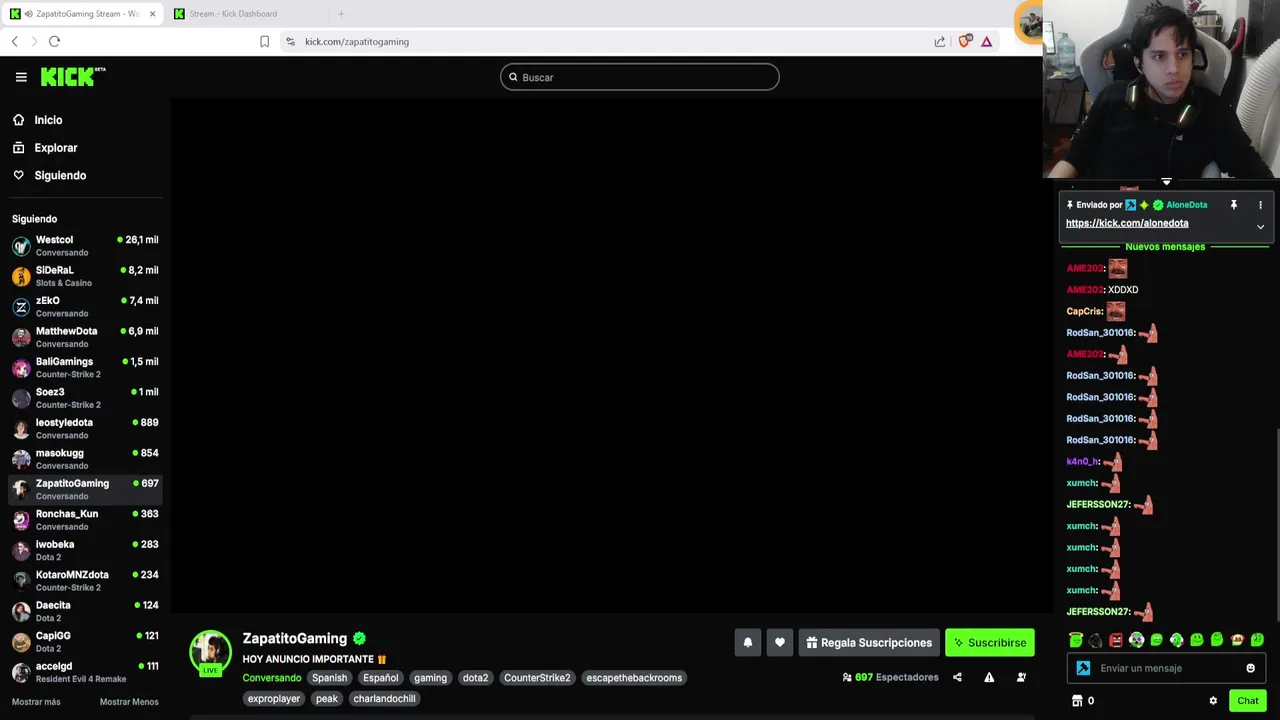
Task: Open zEkO's channel in the following list
Action: (x=85, y=307)
